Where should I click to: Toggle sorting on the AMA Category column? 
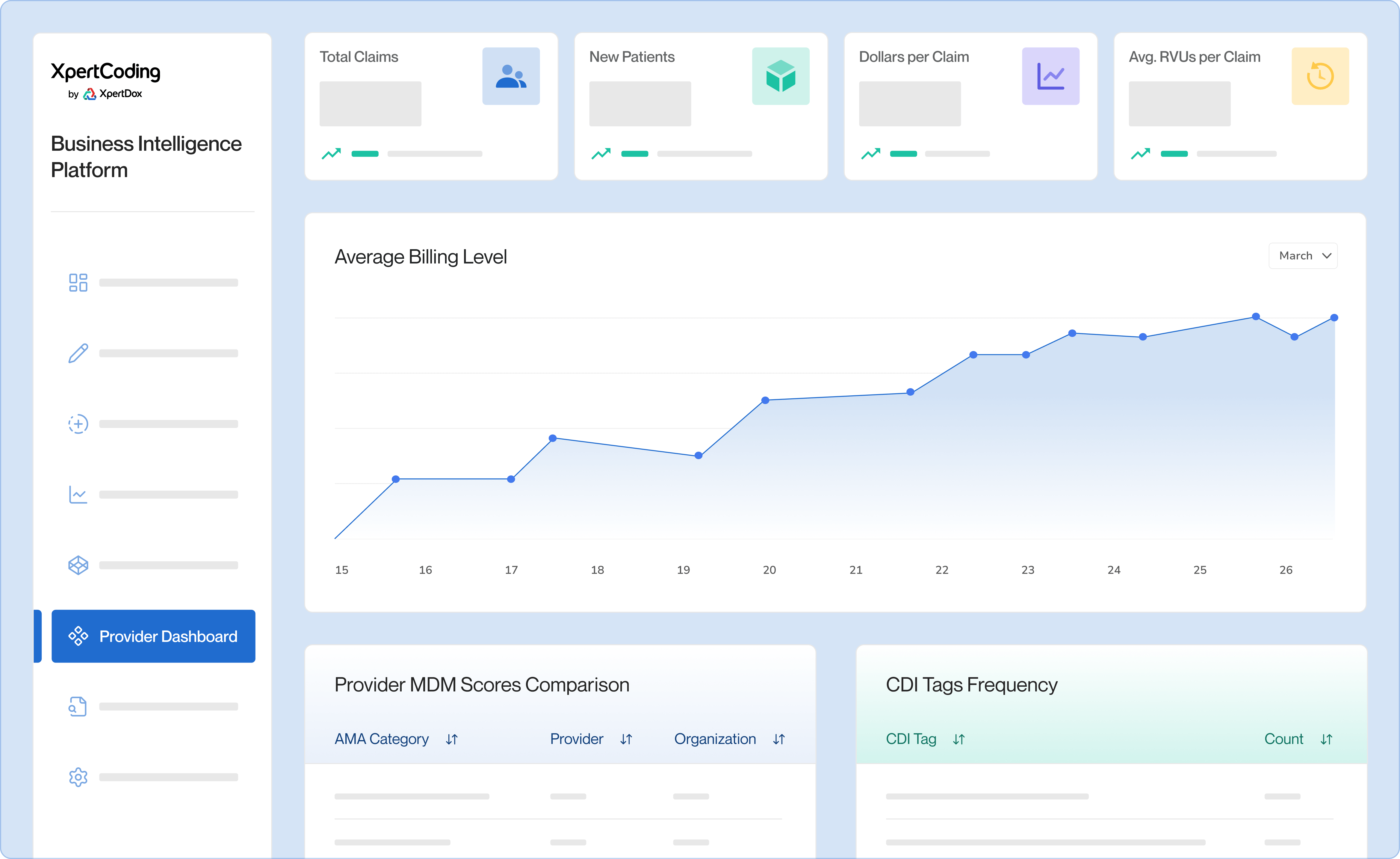pyautogui.click(x=453, y=739)
